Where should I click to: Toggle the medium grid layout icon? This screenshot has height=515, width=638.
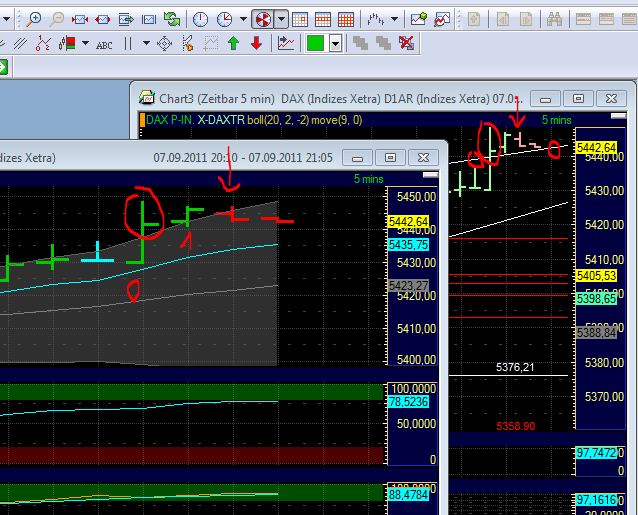323,19
